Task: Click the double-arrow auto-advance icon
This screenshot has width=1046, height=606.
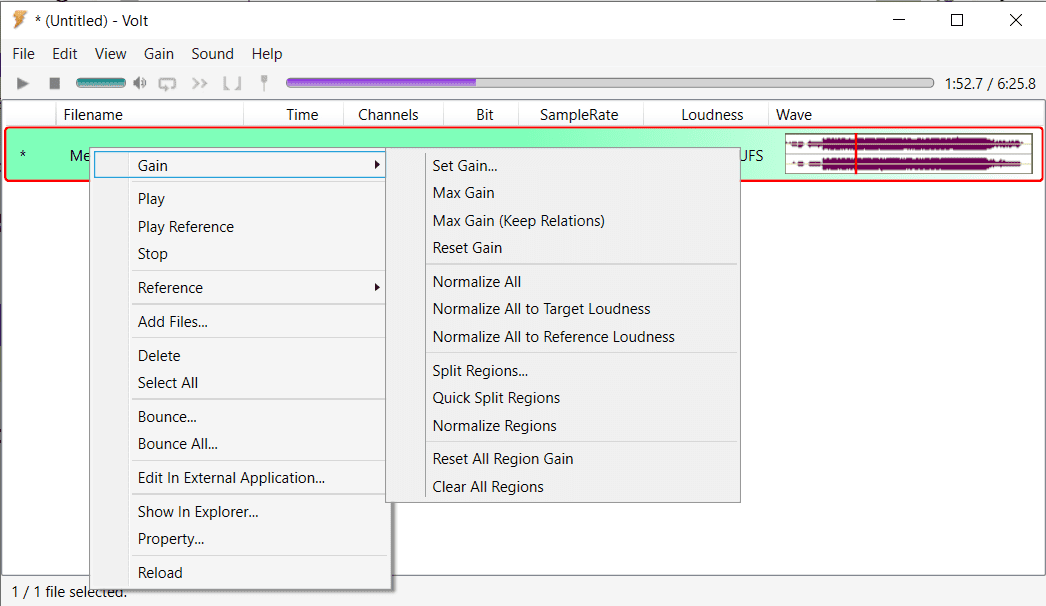Action: tap(200, 84)
